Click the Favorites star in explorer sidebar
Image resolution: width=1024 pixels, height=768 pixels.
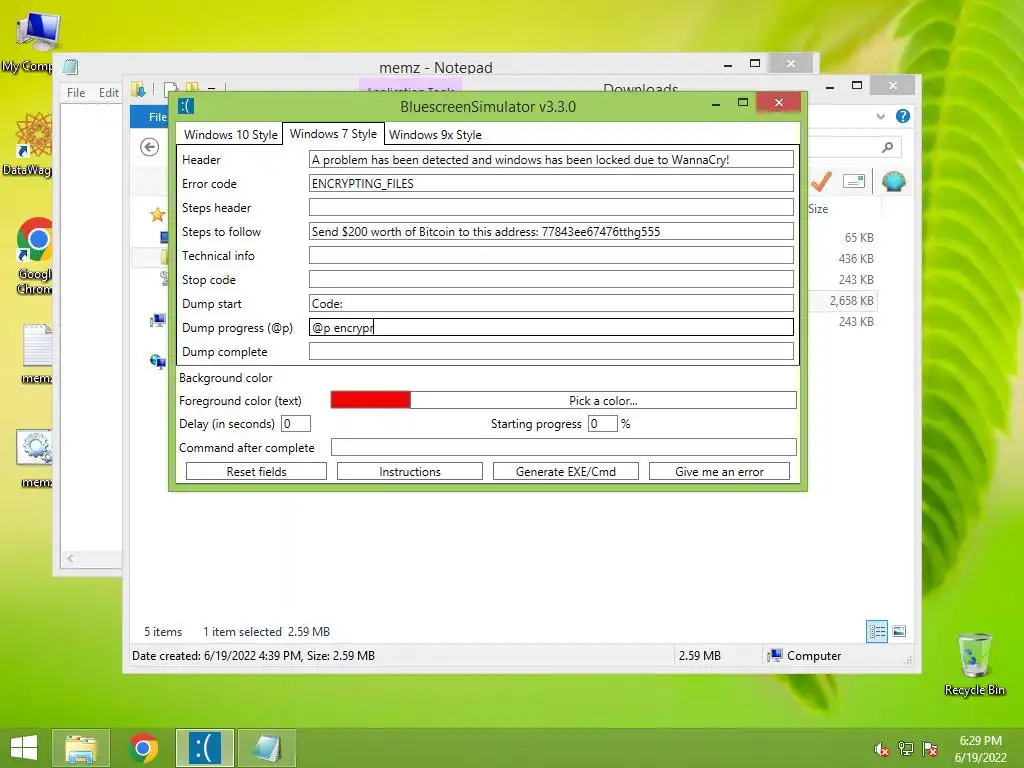(157, 214)
